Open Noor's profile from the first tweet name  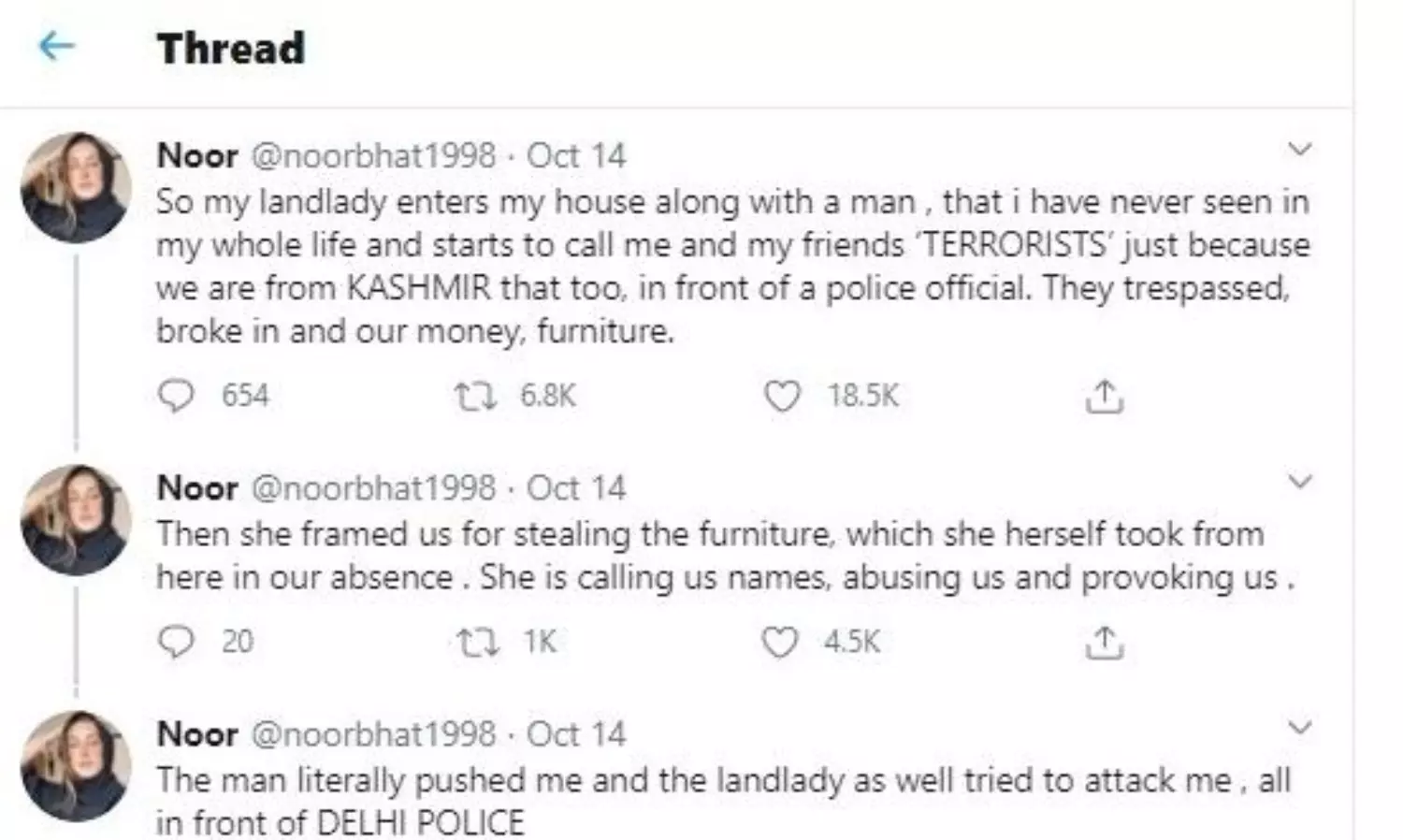click(197, 155)
